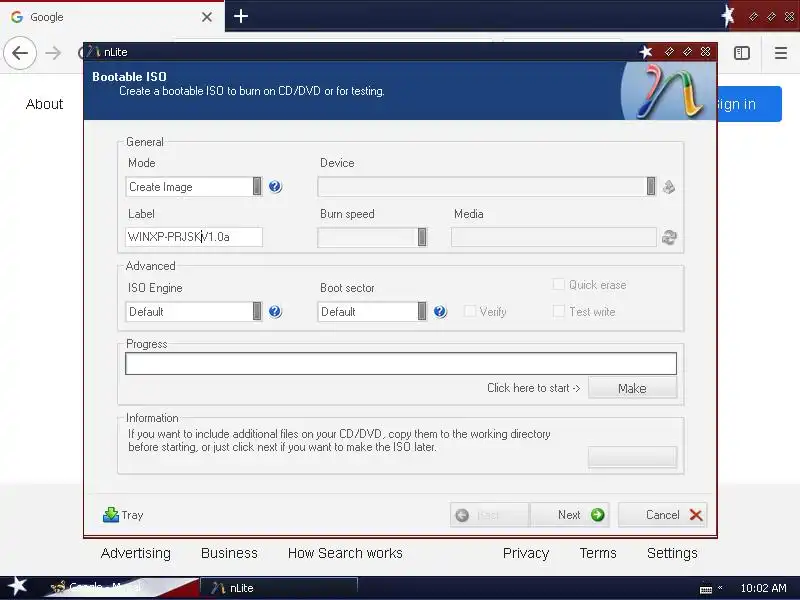Open the Business footer link

click(x=229, y=553)
